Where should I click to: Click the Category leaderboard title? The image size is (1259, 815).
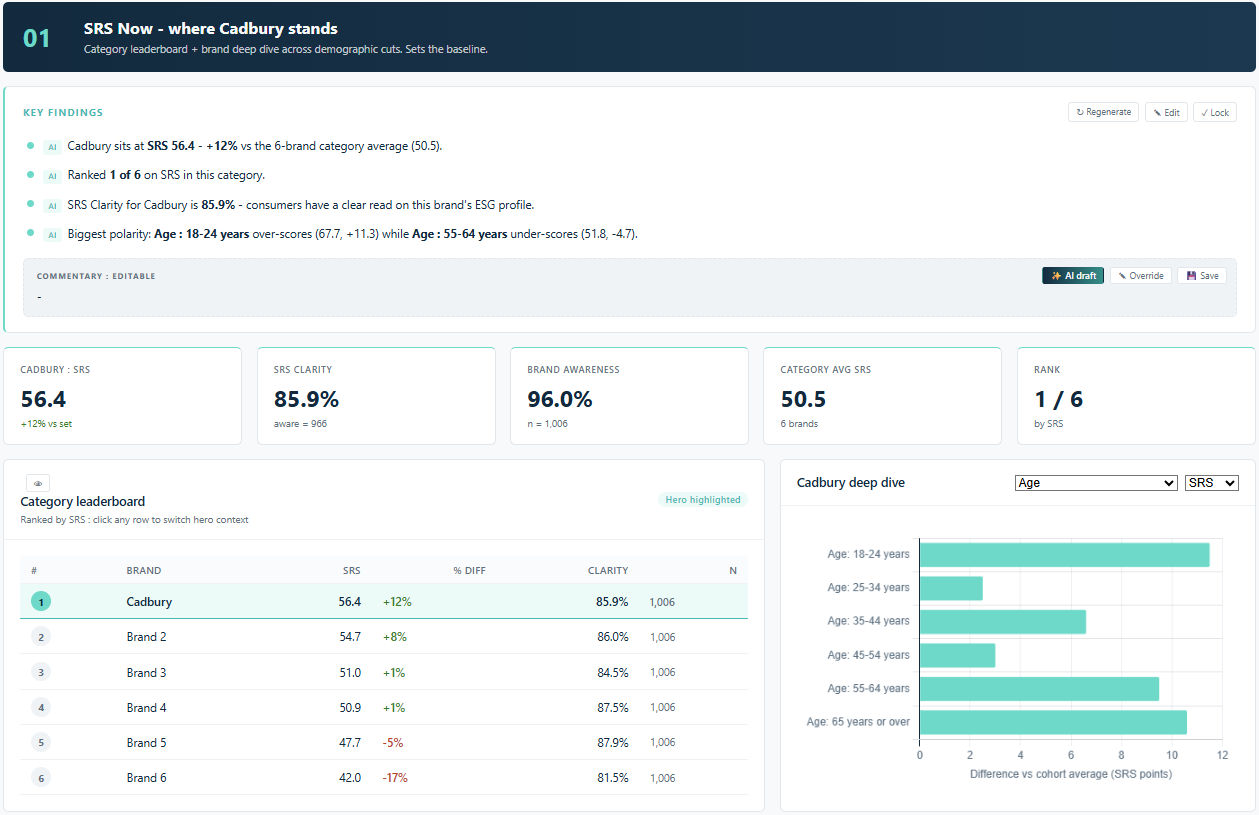83,501
